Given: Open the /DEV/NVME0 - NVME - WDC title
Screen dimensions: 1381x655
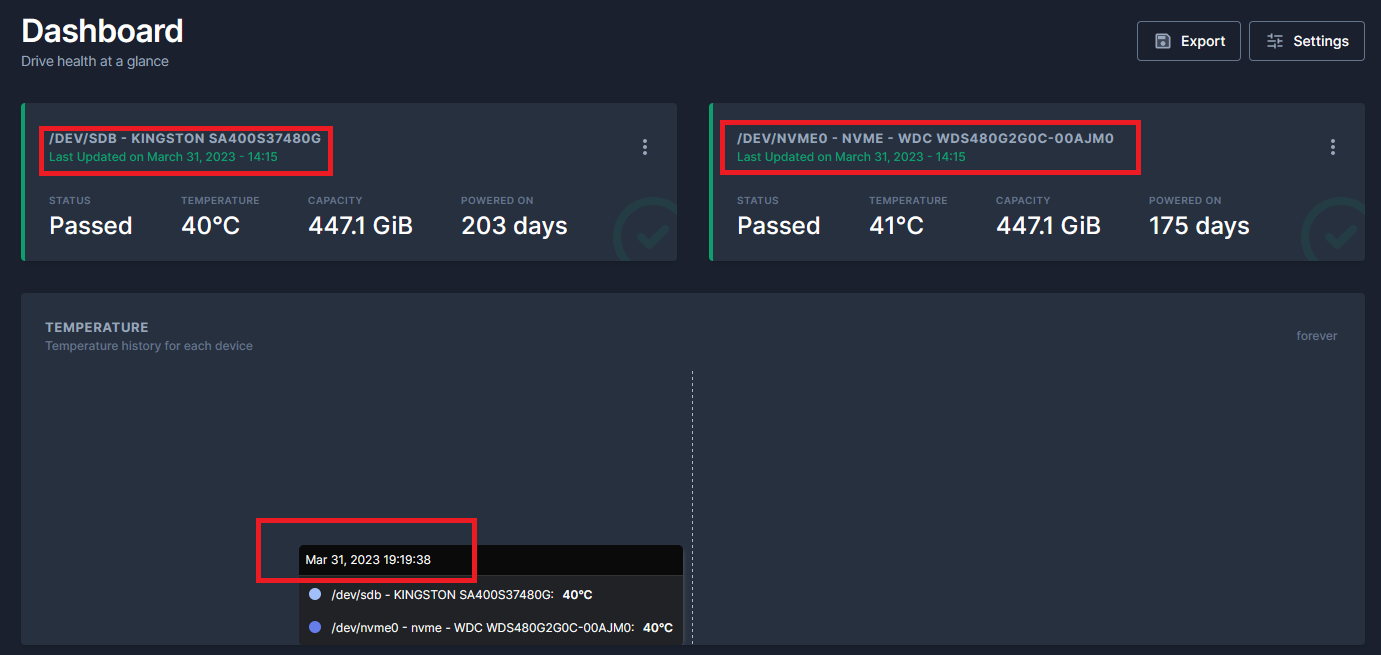Looking at the screenshot, I should 925,138.
